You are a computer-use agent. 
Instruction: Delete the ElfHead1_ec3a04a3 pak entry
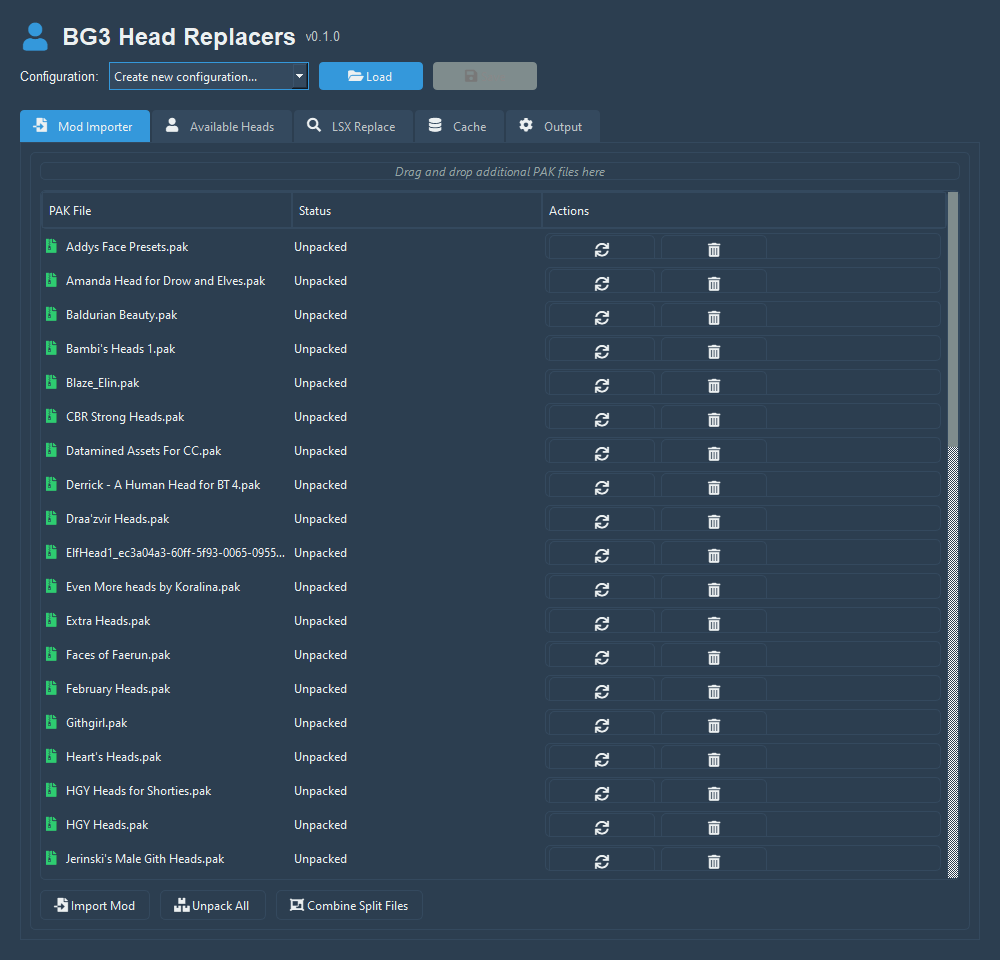714,554
